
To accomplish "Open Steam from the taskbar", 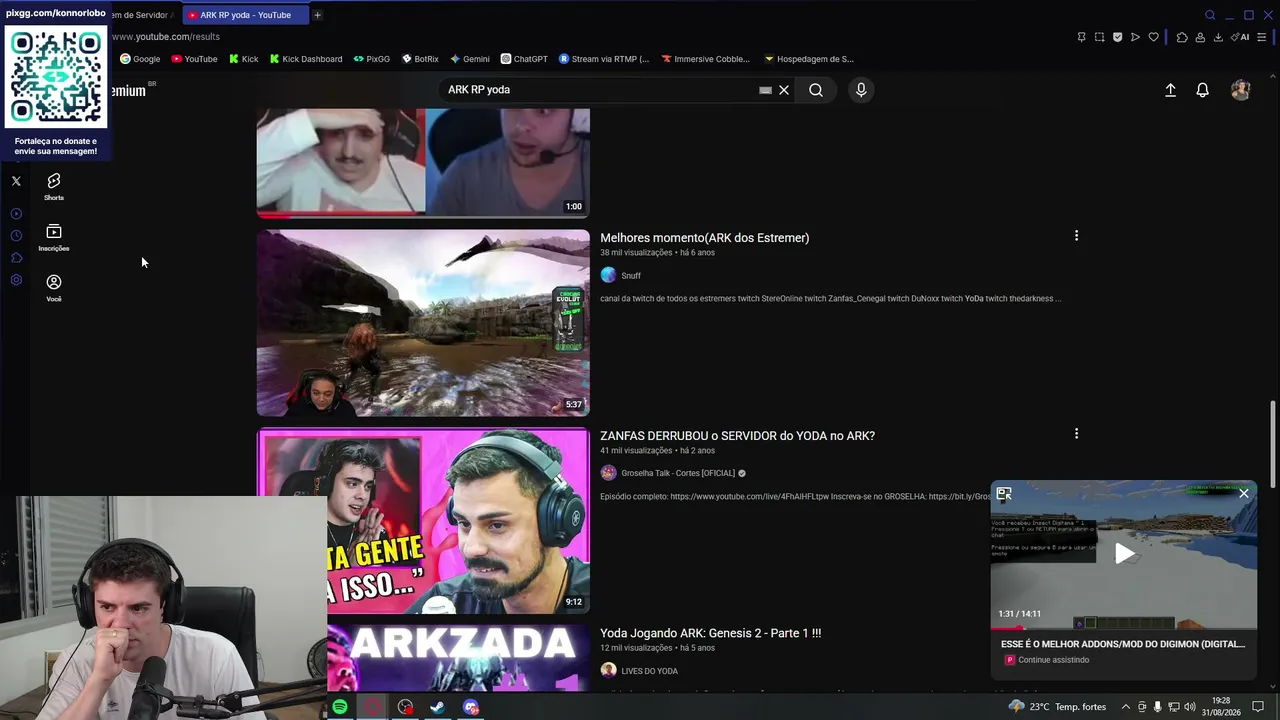I will (437, 707).
